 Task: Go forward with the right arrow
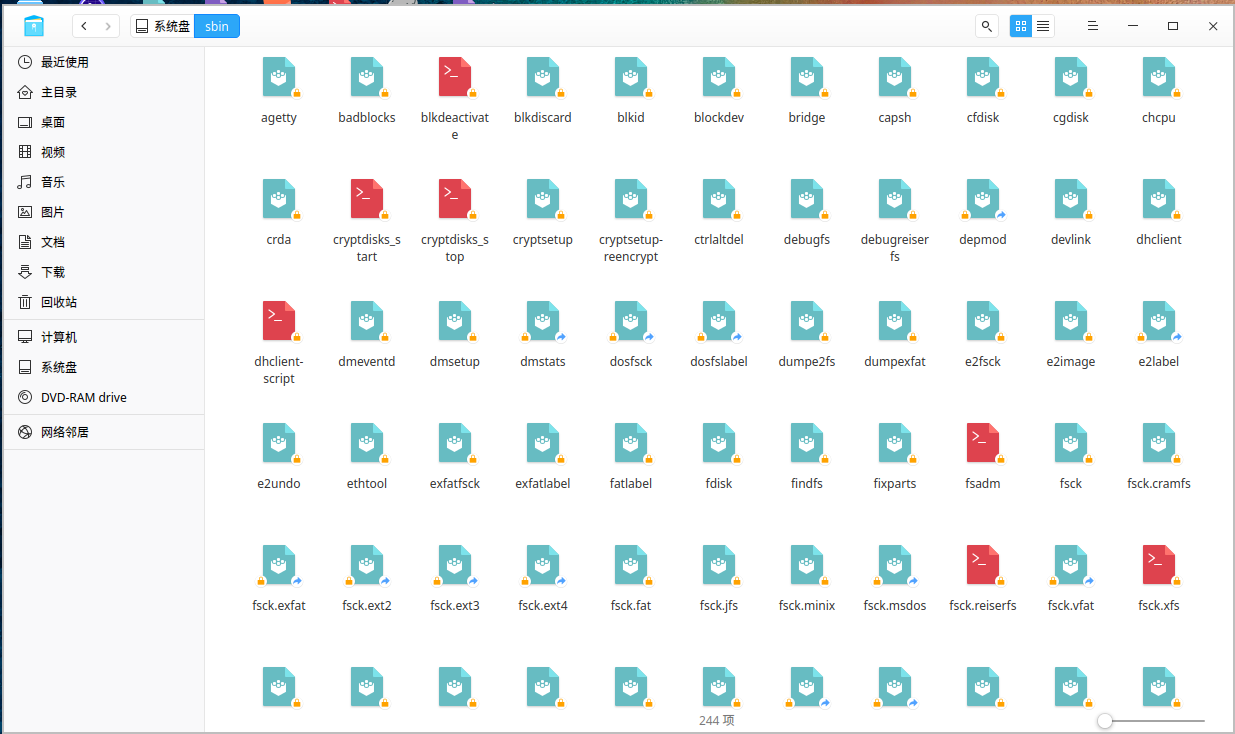point(108,26)
